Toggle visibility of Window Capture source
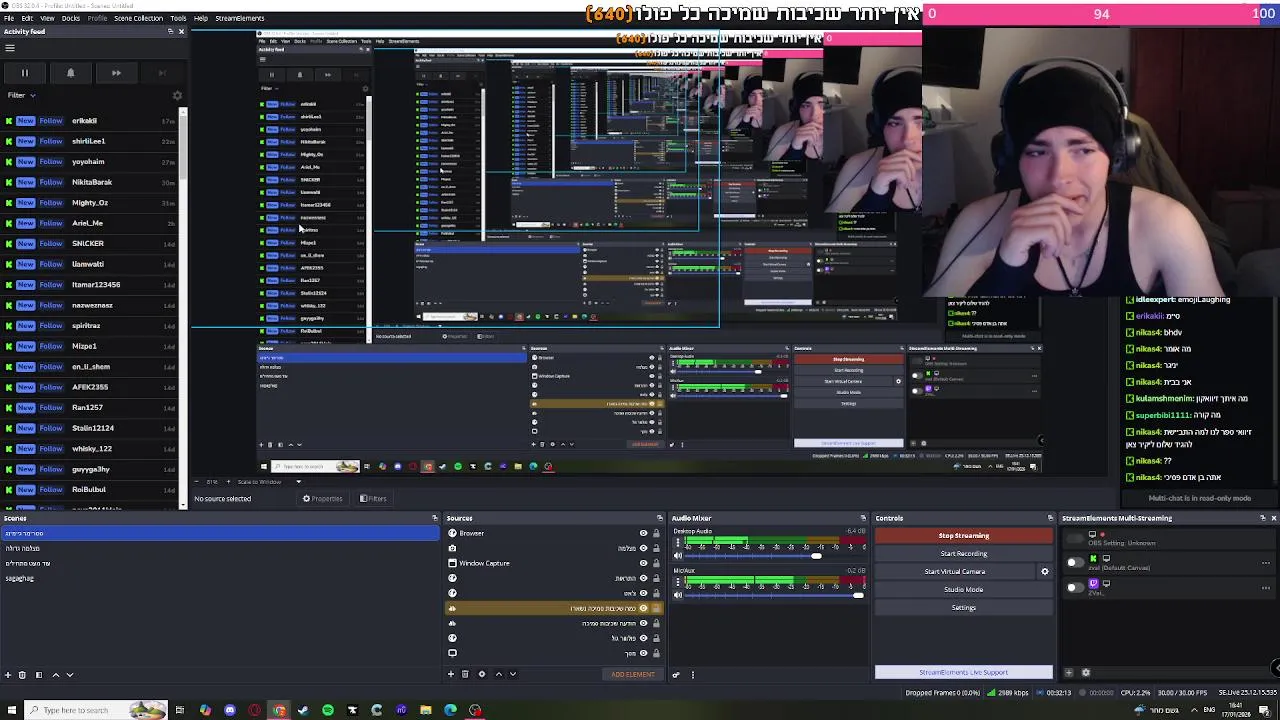Screen dimensions: 1280x720 [644, 563]
